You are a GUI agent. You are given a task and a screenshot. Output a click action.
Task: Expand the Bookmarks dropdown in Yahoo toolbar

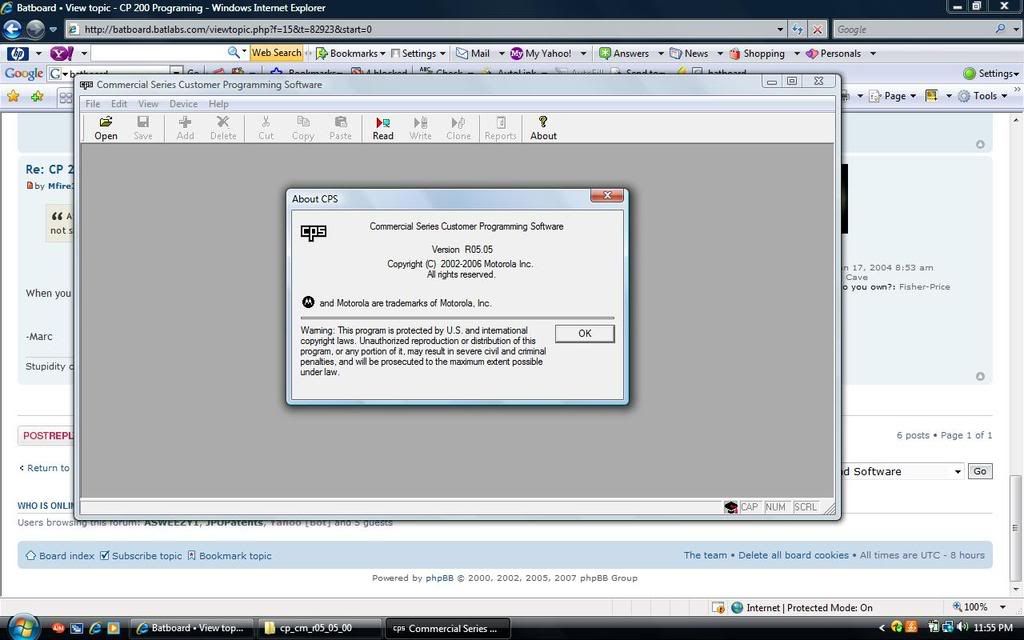pyautogui.click(x=385, y=54)
